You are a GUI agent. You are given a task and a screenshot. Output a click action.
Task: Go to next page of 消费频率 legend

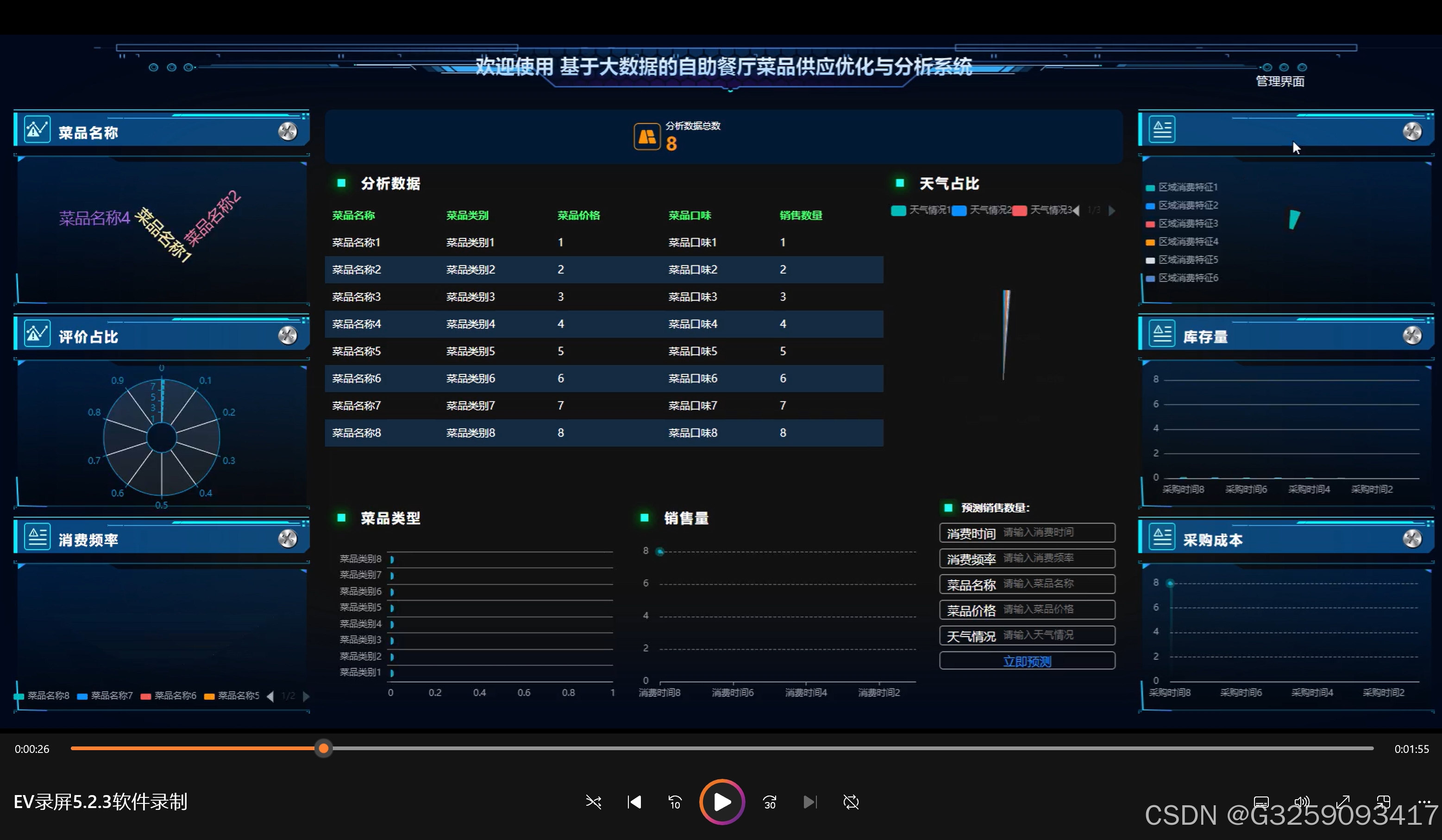306,696
